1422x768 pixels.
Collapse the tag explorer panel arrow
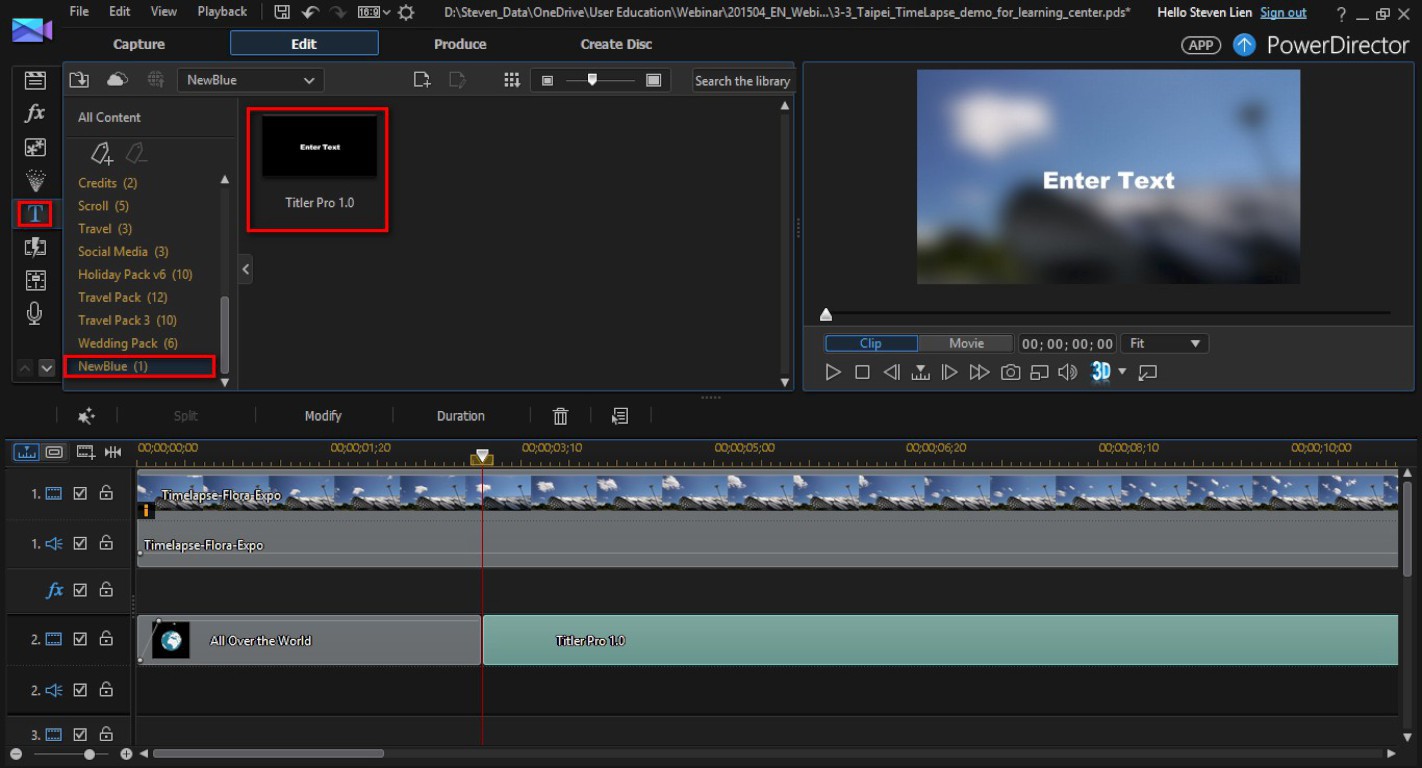pyautogui.click(x=246, y=269)
